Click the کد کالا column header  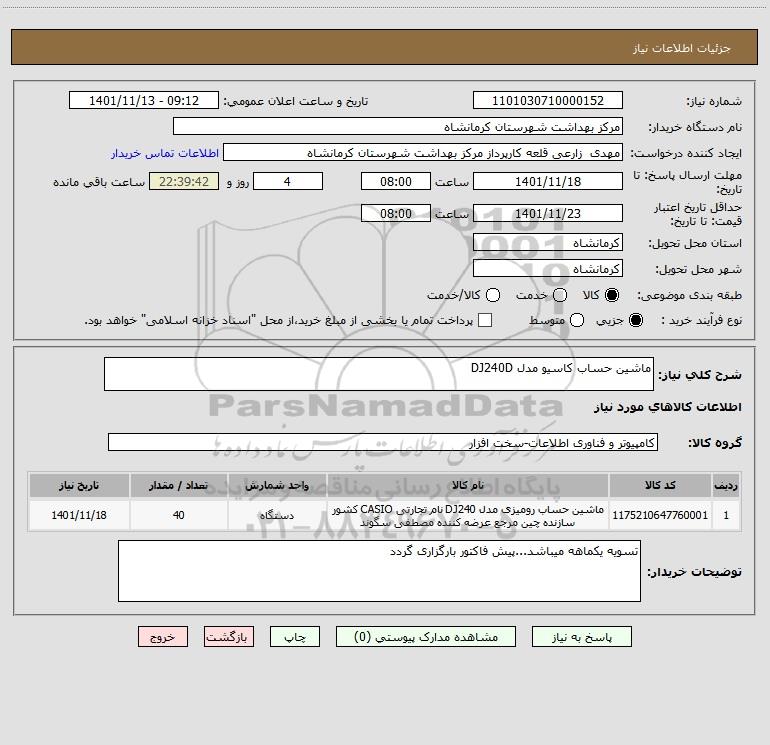click(660, 485)
